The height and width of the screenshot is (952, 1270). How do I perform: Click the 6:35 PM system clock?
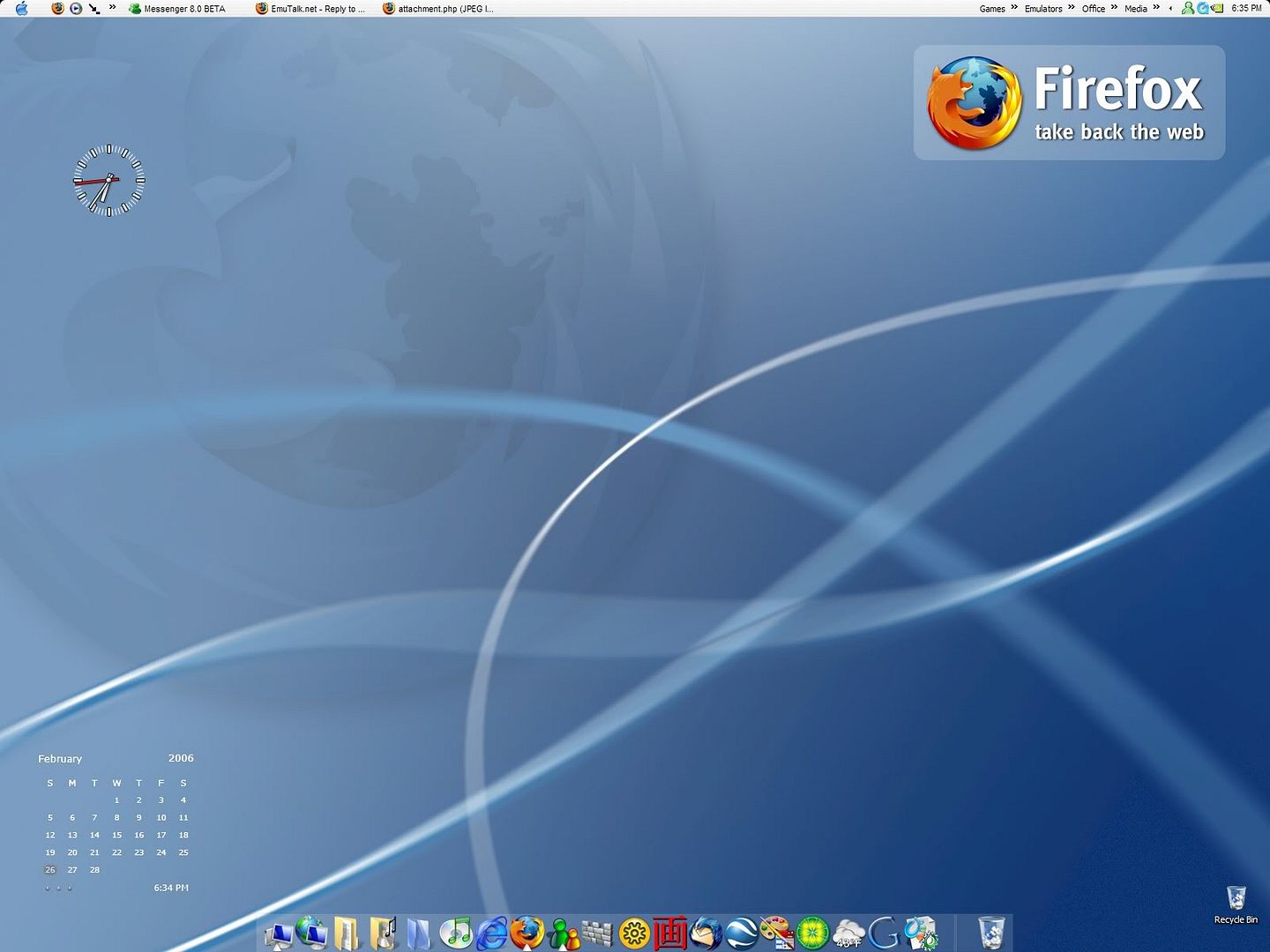1246,8
